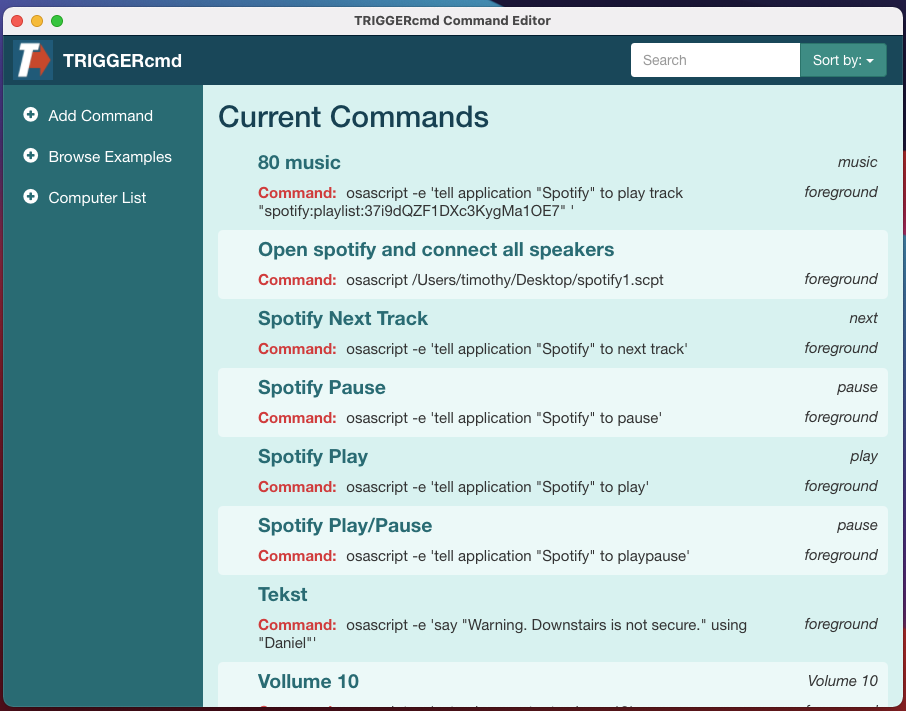Click the 'to next track' command text
906x711 pixels.
click(x=517, y=349)
